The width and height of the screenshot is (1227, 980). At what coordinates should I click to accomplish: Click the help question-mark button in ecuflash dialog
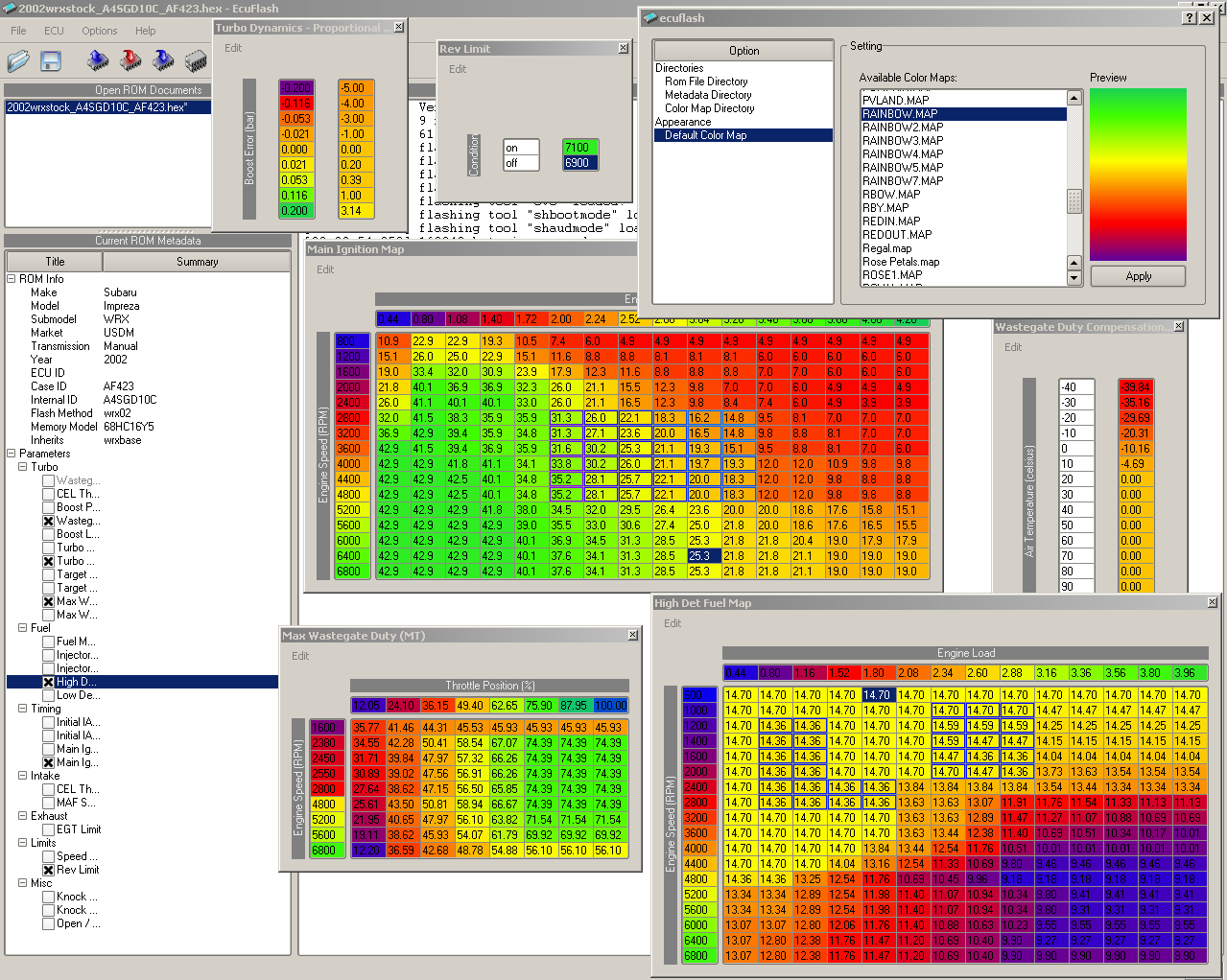pyautogui.click(x=1190, y=17)
